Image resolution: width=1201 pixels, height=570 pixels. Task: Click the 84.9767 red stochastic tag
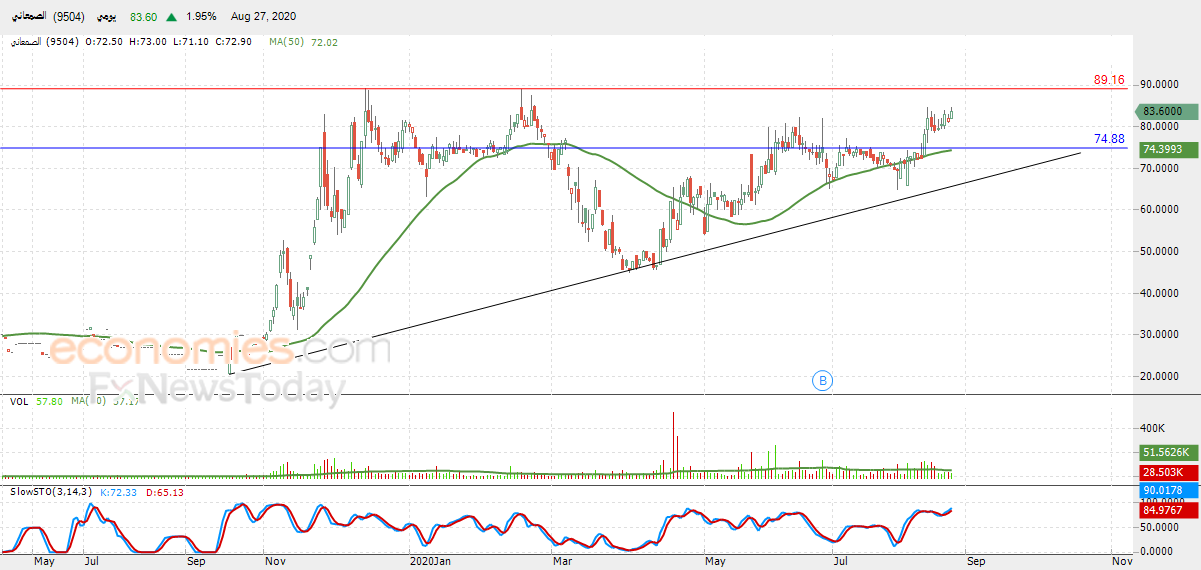pyautogui.click(x=1167, y=511)
